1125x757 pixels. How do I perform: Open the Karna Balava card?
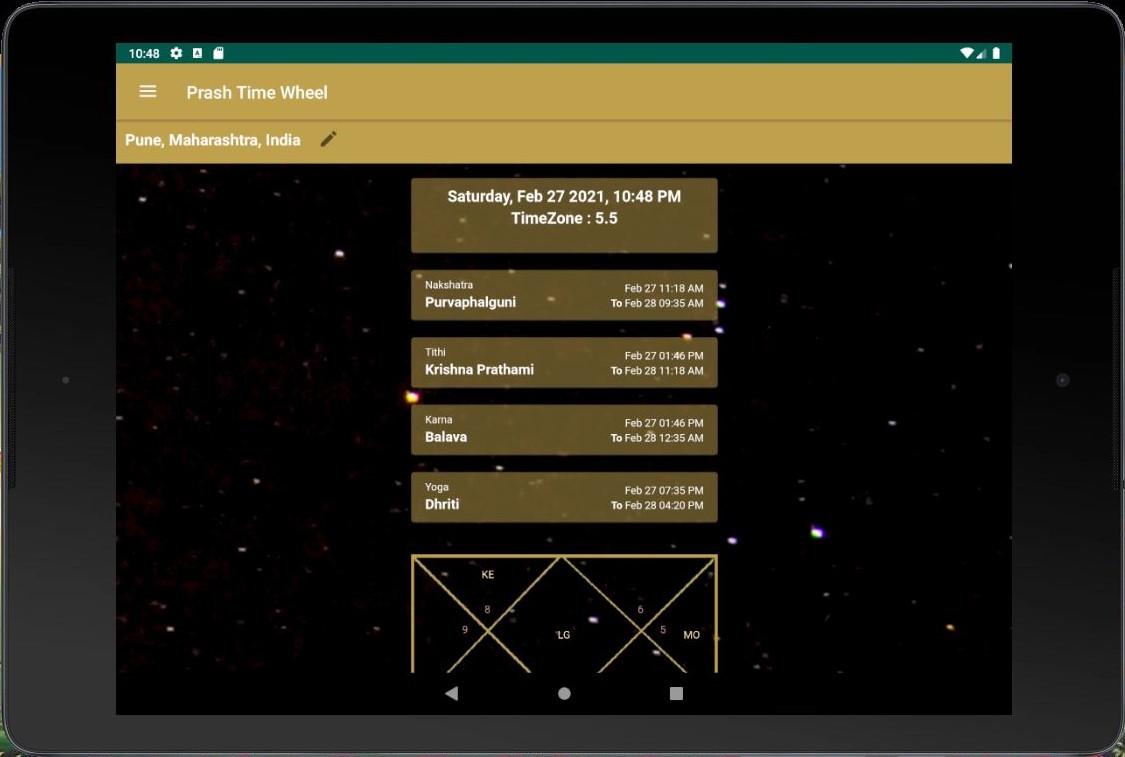click(564, 430)
